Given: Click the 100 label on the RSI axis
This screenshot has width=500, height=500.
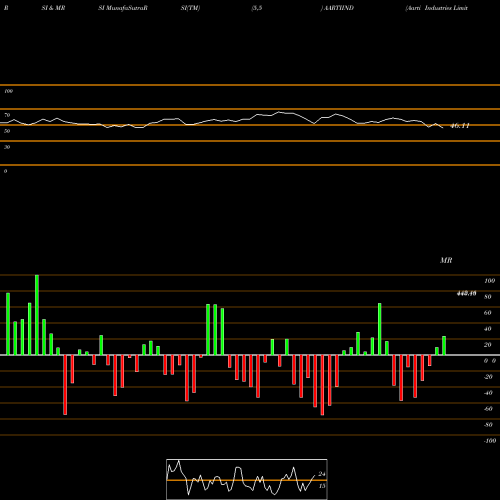Looking at the screenshot, I should point(8,91).
